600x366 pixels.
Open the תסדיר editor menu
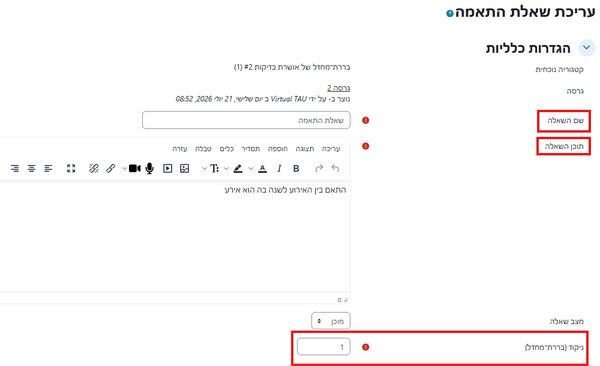click(x=251, y=149)
